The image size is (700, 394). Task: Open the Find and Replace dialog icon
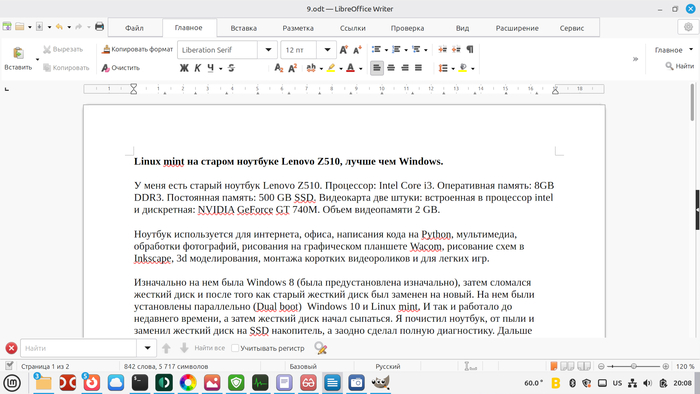pos(321,348)
